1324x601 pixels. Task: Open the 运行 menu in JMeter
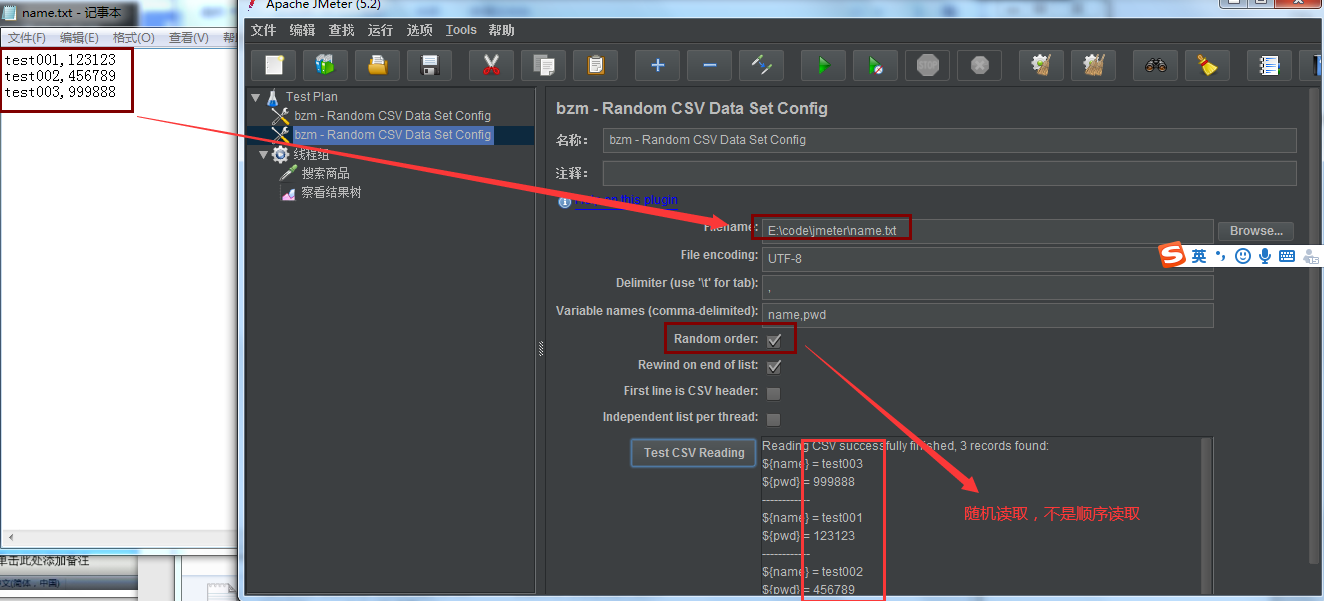click(x=380, y=30)
